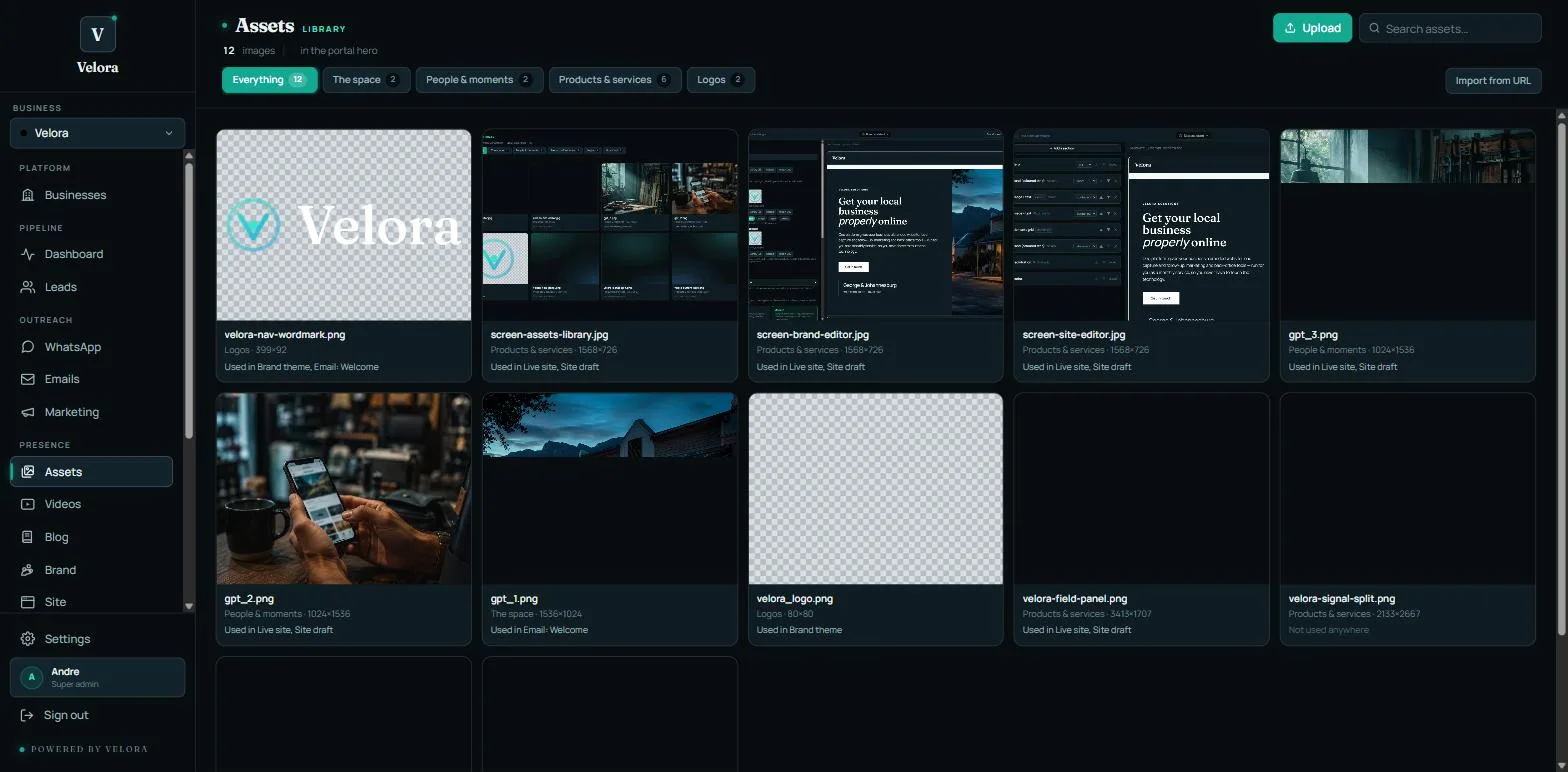
Task: Click the "12 images" count text
Action: tap(249, 50)
